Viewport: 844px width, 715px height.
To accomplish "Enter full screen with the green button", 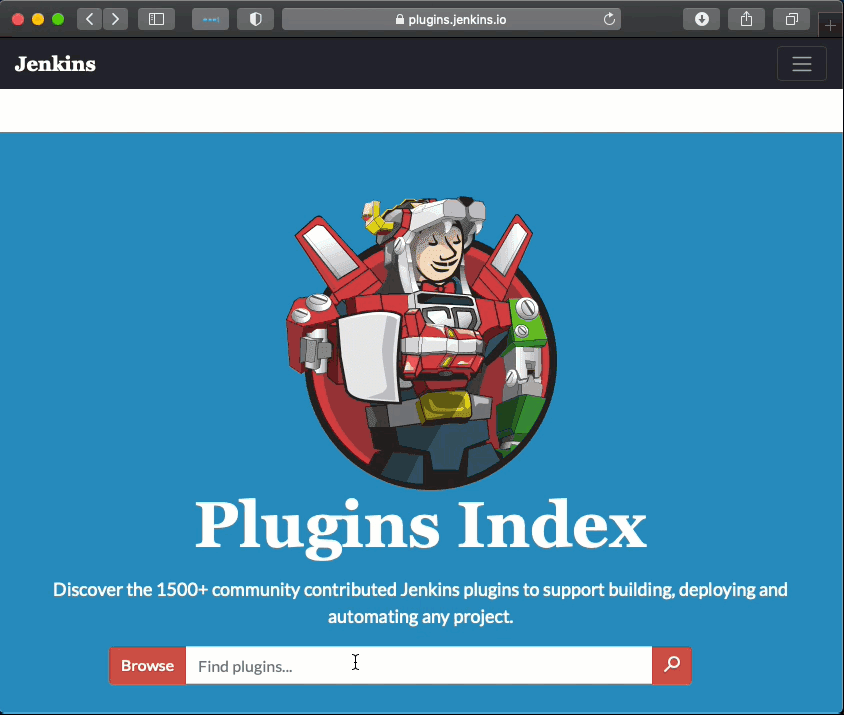I will pyautogui.click(x=58, y=19).
